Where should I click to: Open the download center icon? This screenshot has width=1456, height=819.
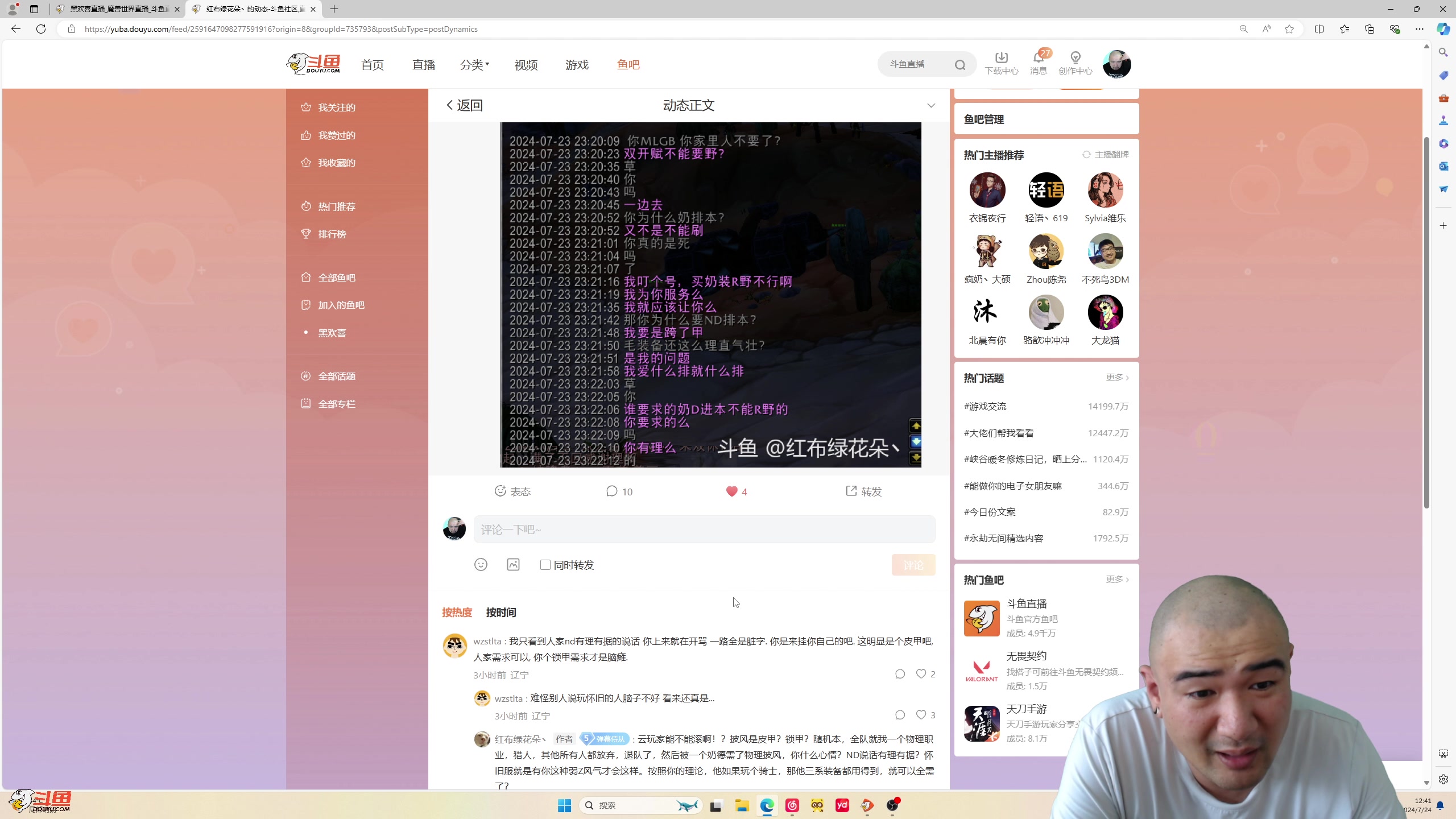pos(1002,57)
